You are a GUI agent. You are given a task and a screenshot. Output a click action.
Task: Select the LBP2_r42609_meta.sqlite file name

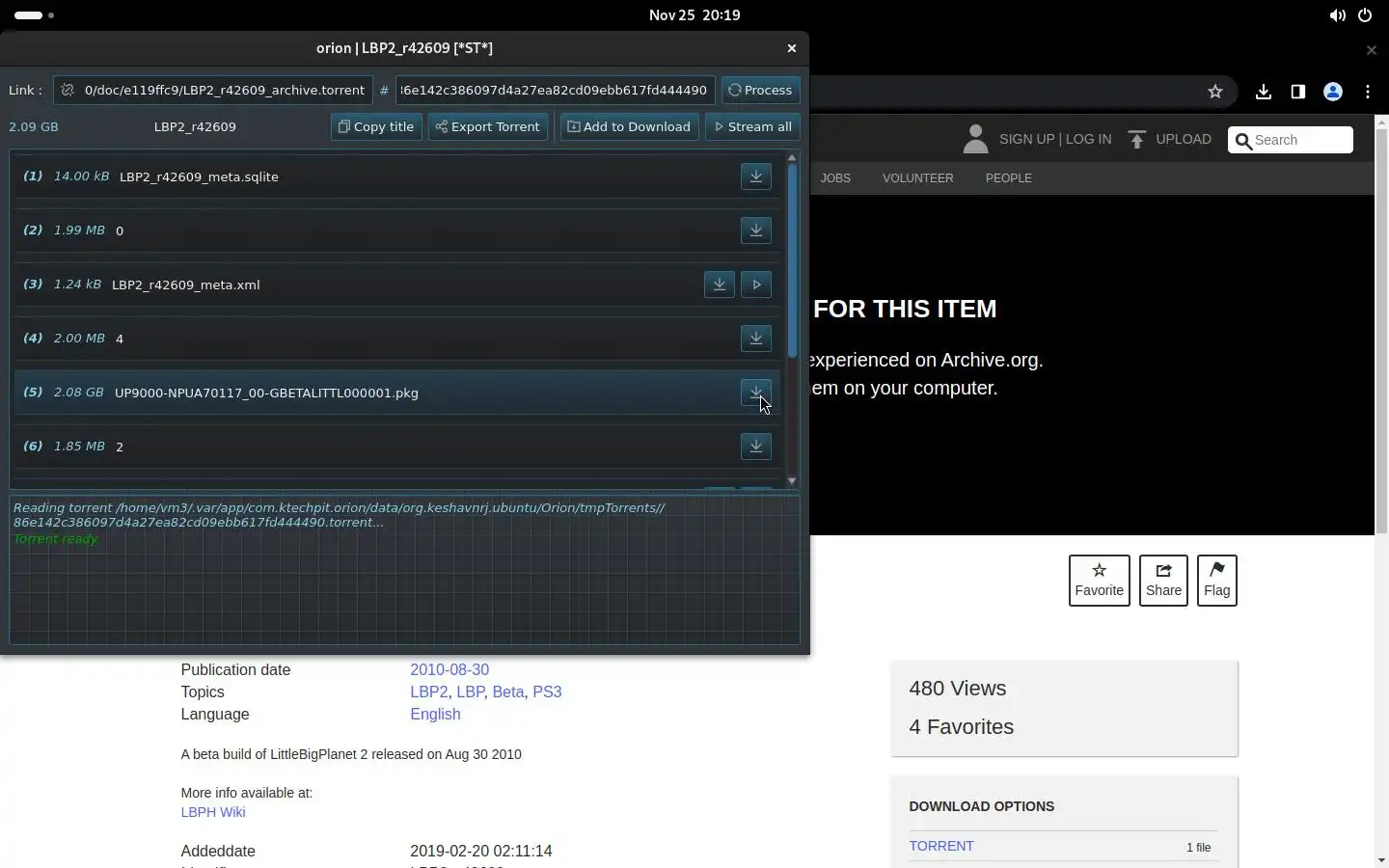tap(199, 176)
